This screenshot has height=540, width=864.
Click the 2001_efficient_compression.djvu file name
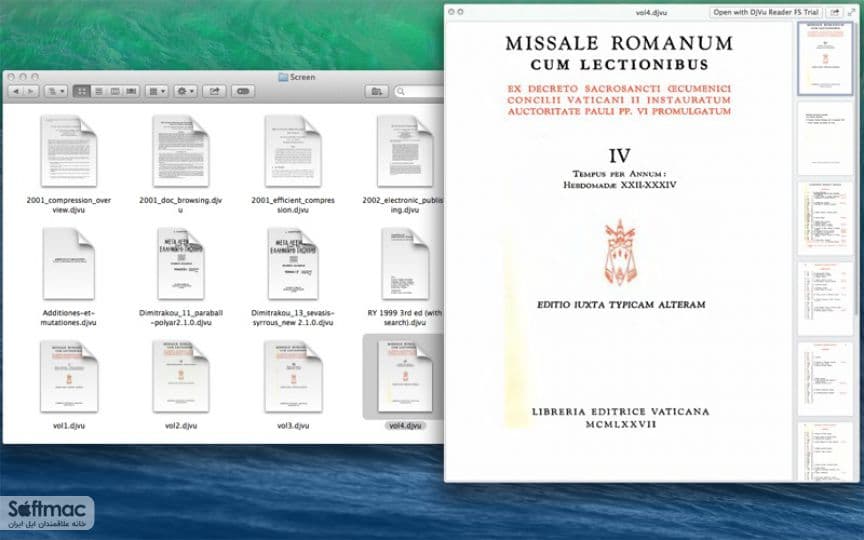point(293,205)
